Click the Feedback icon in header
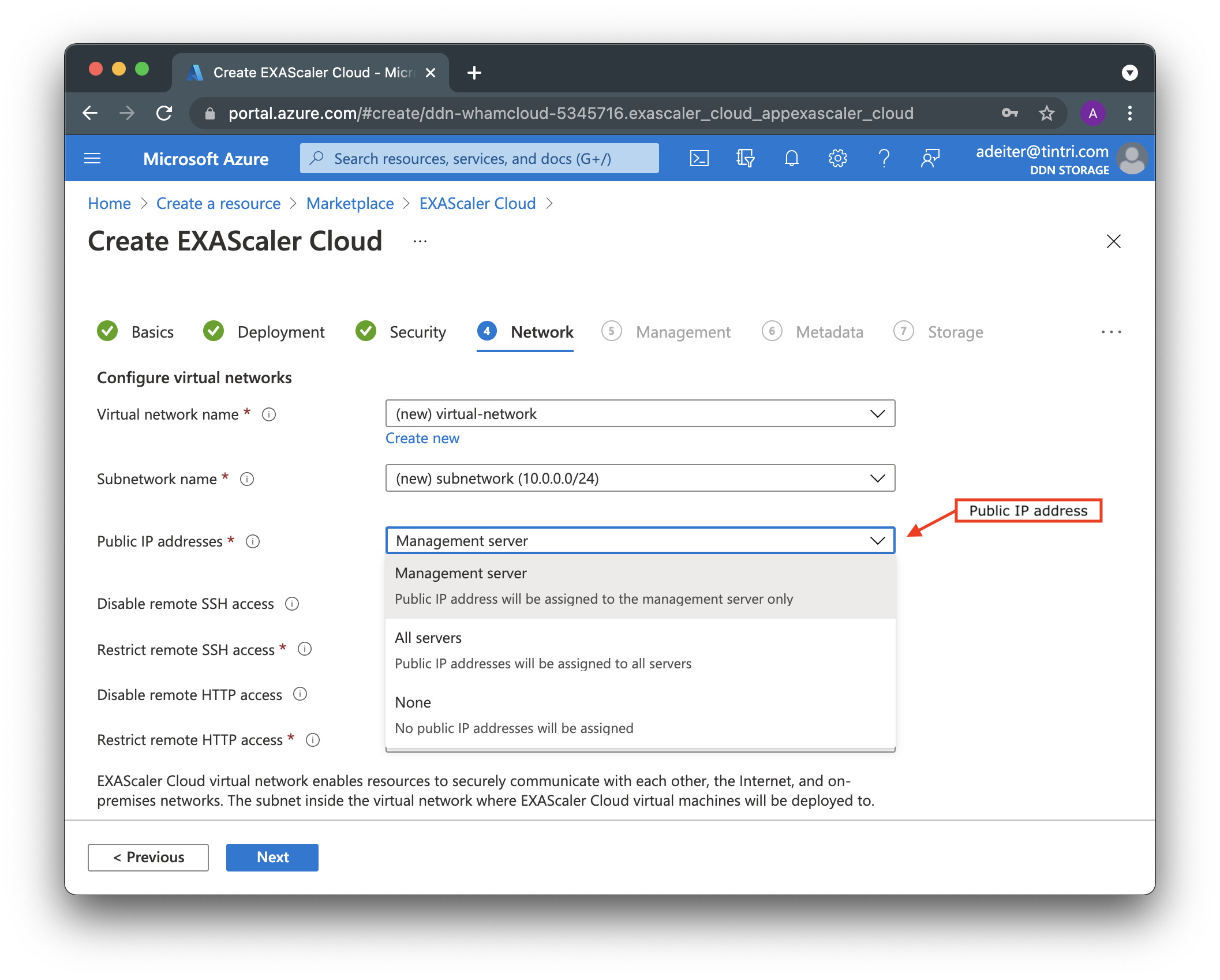 (x=930, y=158)
